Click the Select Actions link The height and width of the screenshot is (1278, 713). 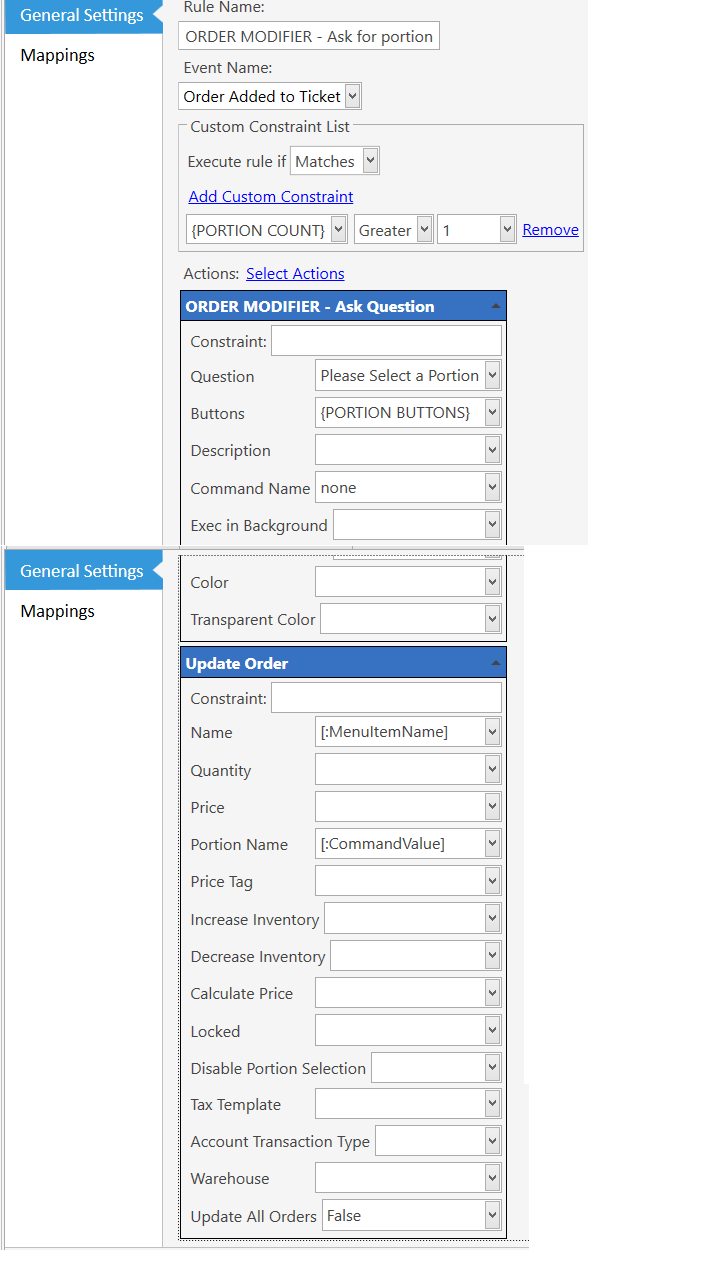295,273
